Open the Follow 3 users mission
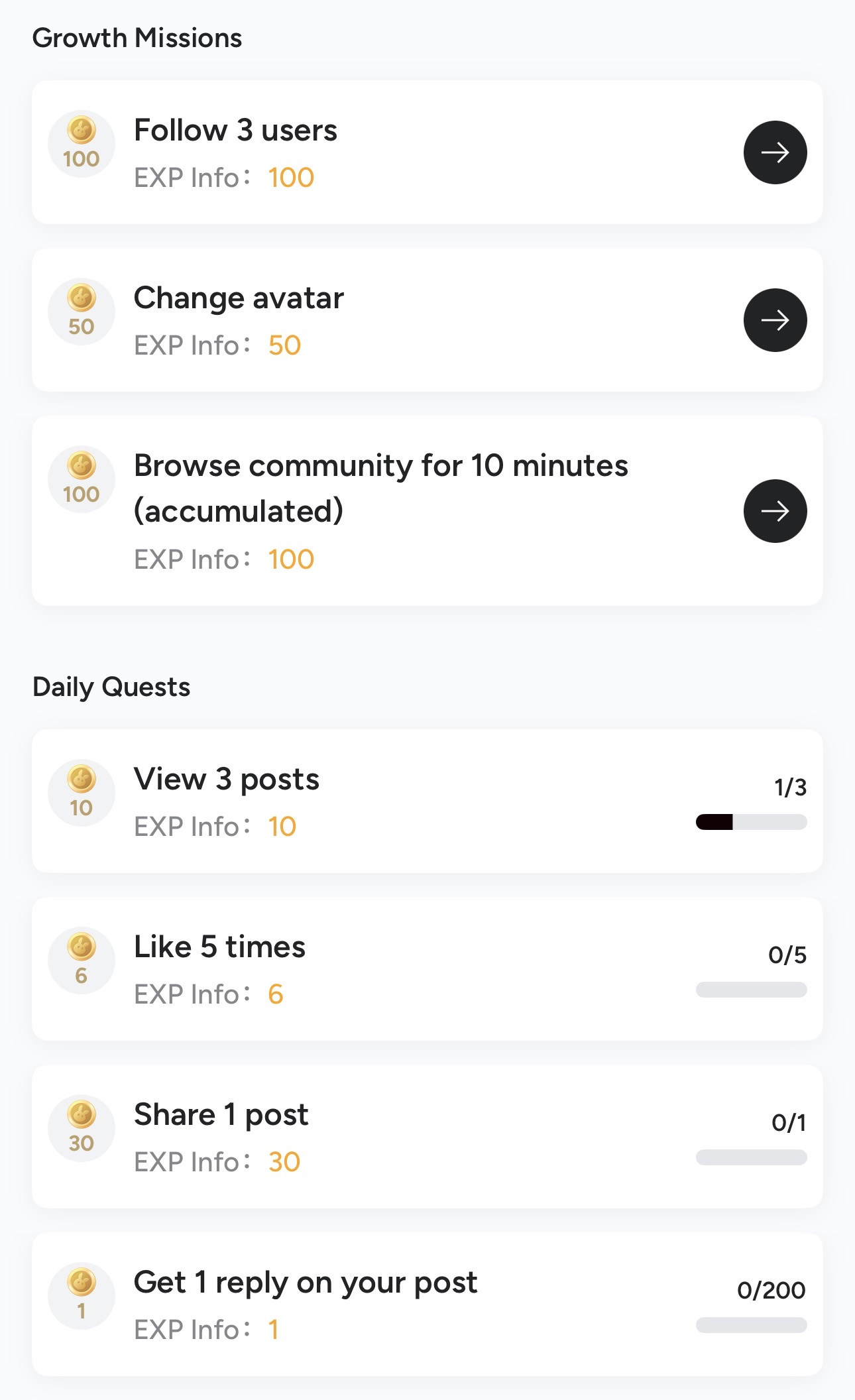855x1400 pixels. (x=235, y=130)
